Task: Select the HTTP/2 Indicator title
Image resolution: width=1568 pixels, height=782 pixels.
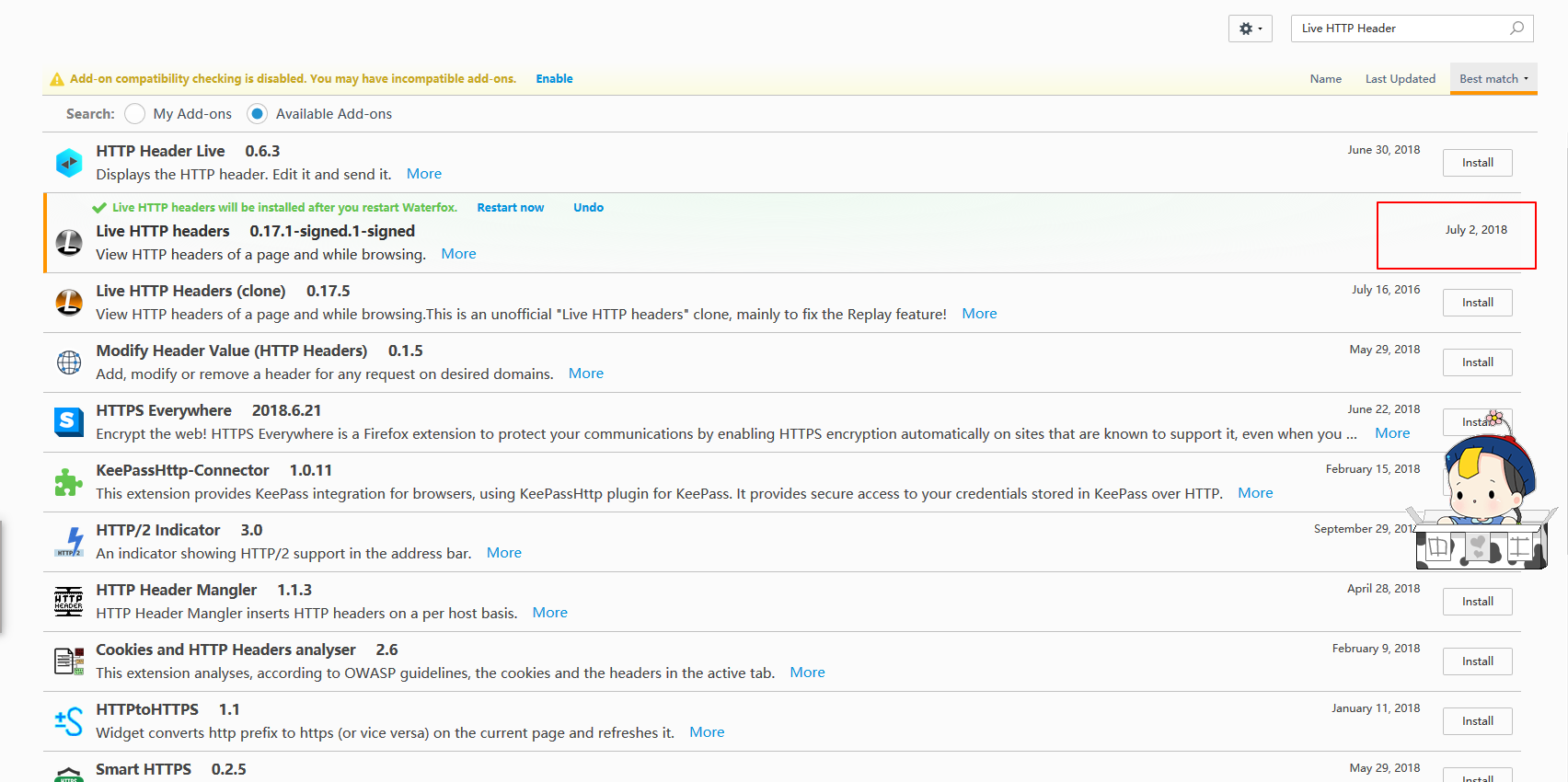Action: point(158,530)
